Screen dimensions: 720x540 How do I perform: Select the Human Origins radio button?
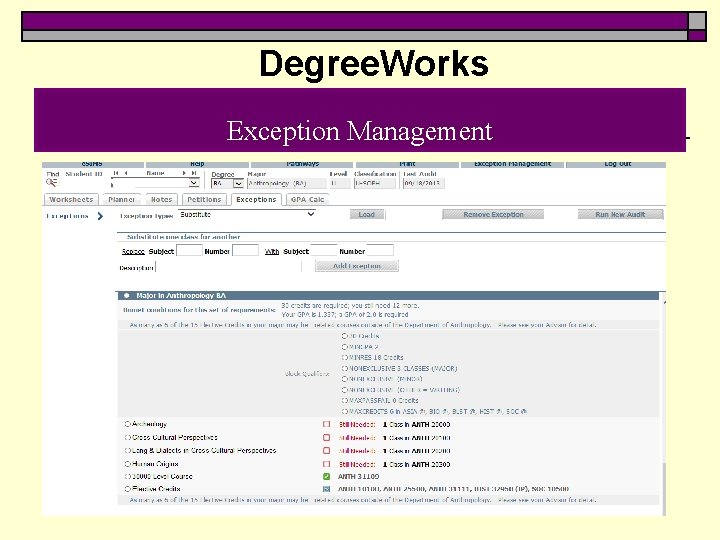(128, 464)
